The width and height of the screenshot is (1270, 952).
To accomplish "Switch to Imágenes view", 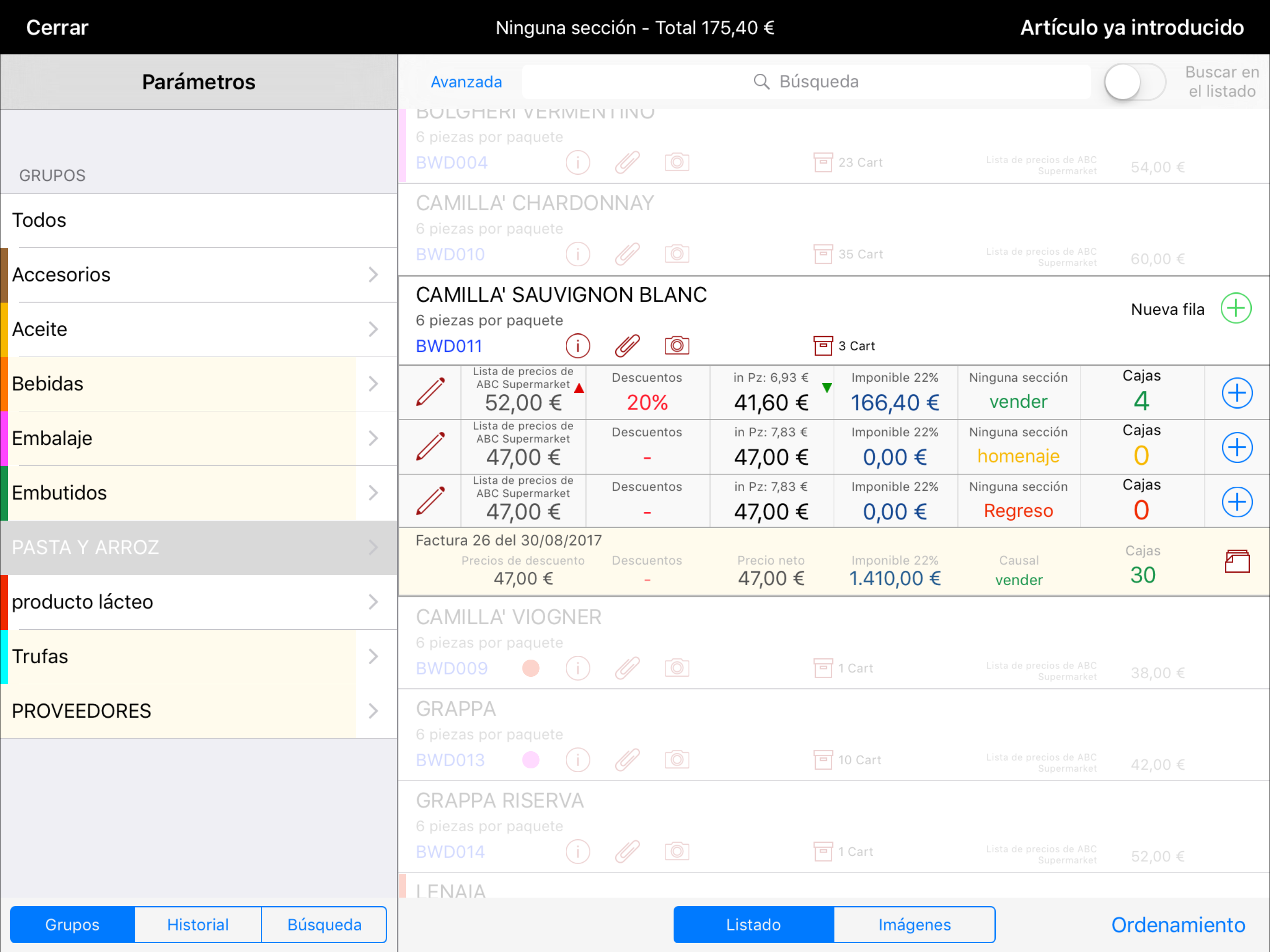I will tap(914, 925).
